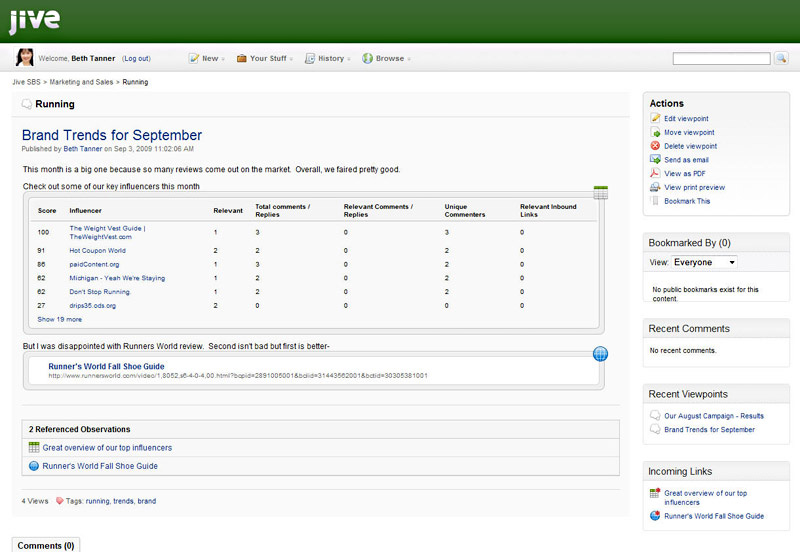Click Send as email action
Viewport: 800px width, 552px height.
point(686,160)
